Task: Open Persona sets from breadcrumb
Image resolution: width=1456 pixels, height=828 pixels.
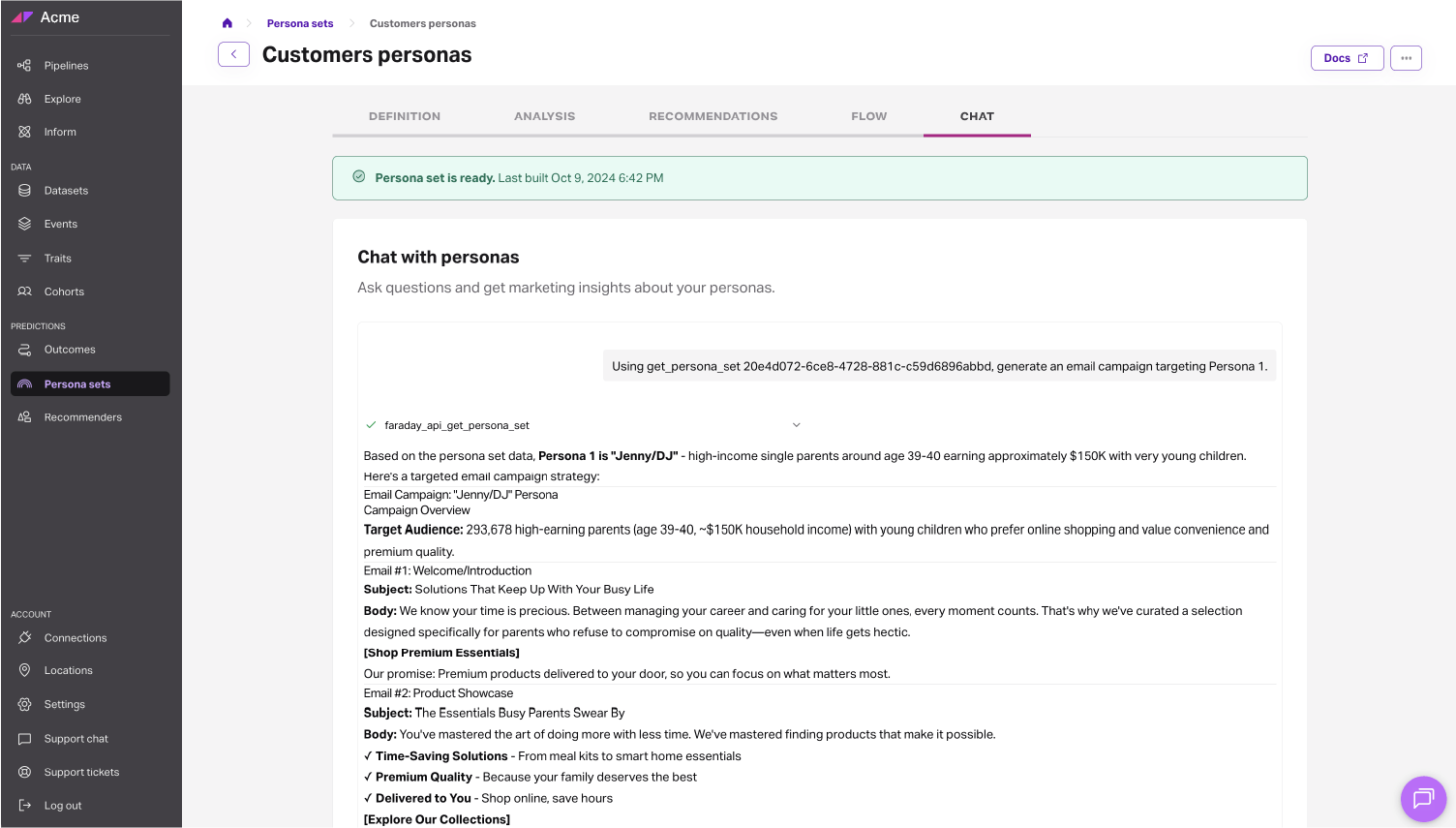Action: tap(300, 22)
